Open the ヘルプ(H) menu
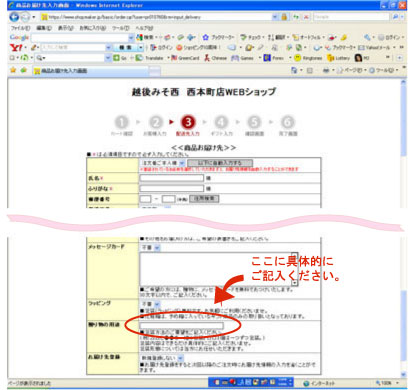The height and width of the screenshot is (390, 413). (x=144, y=28)
